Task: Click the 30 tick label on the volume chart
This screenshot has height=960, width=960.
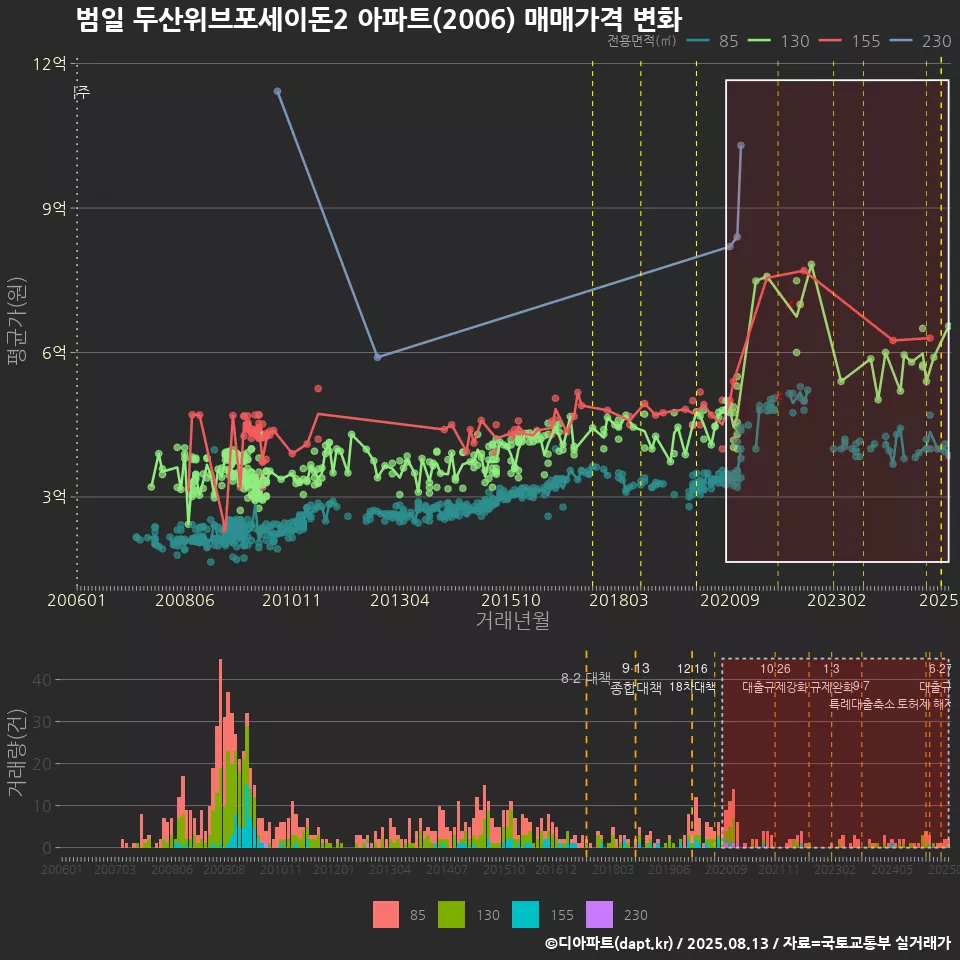Action: (x=42, y=722)
